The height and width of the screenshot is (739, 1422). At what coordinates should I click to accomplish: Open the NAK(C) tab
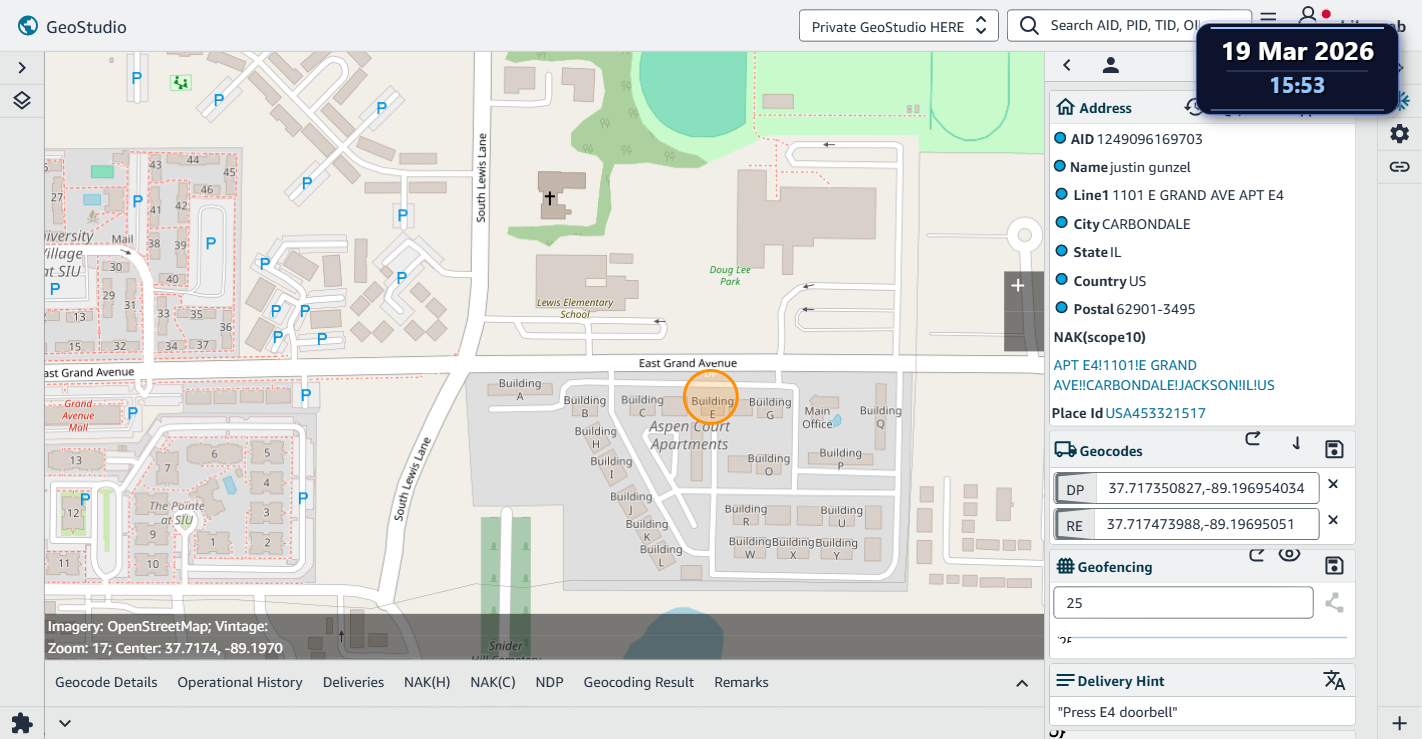point(493,682)
